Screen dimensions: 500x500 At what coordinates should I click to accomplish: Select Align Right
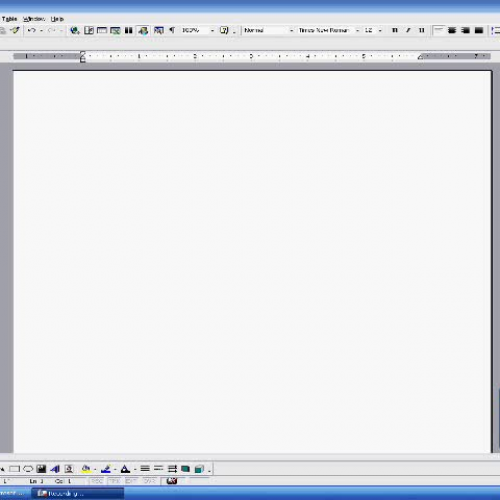(465, 30)
